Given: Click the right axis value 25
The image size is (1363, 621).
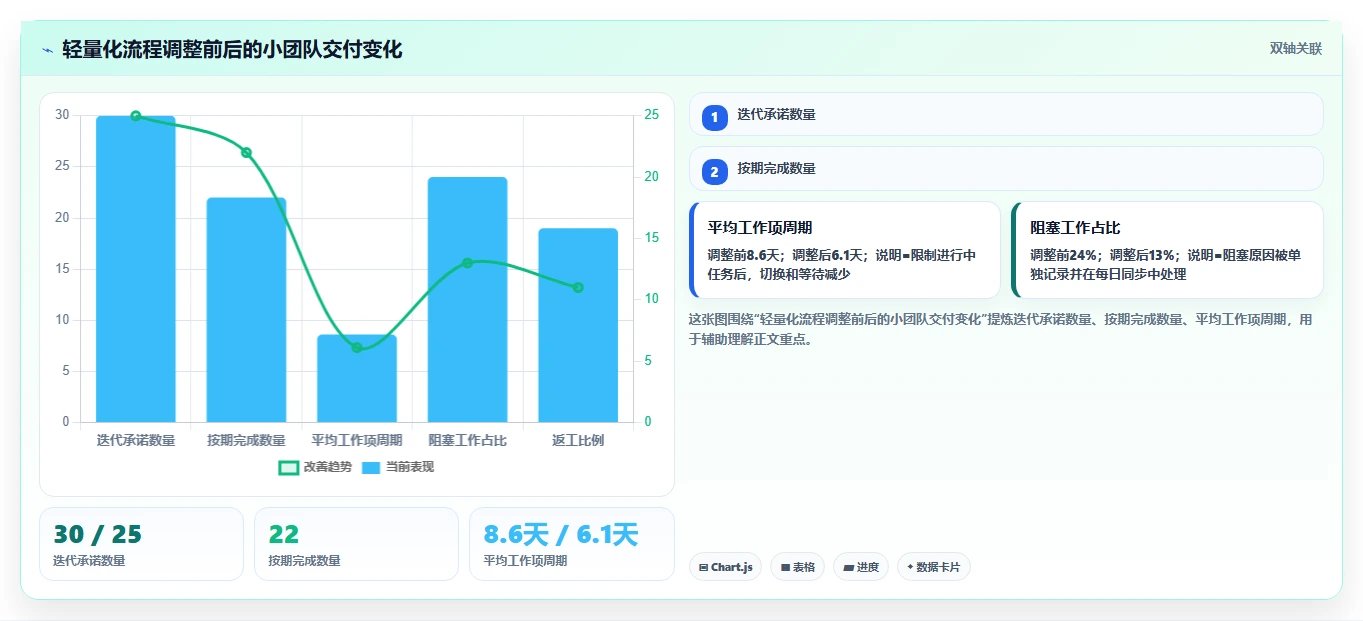Looking at the screenshot, I should [x=651, y=115].
